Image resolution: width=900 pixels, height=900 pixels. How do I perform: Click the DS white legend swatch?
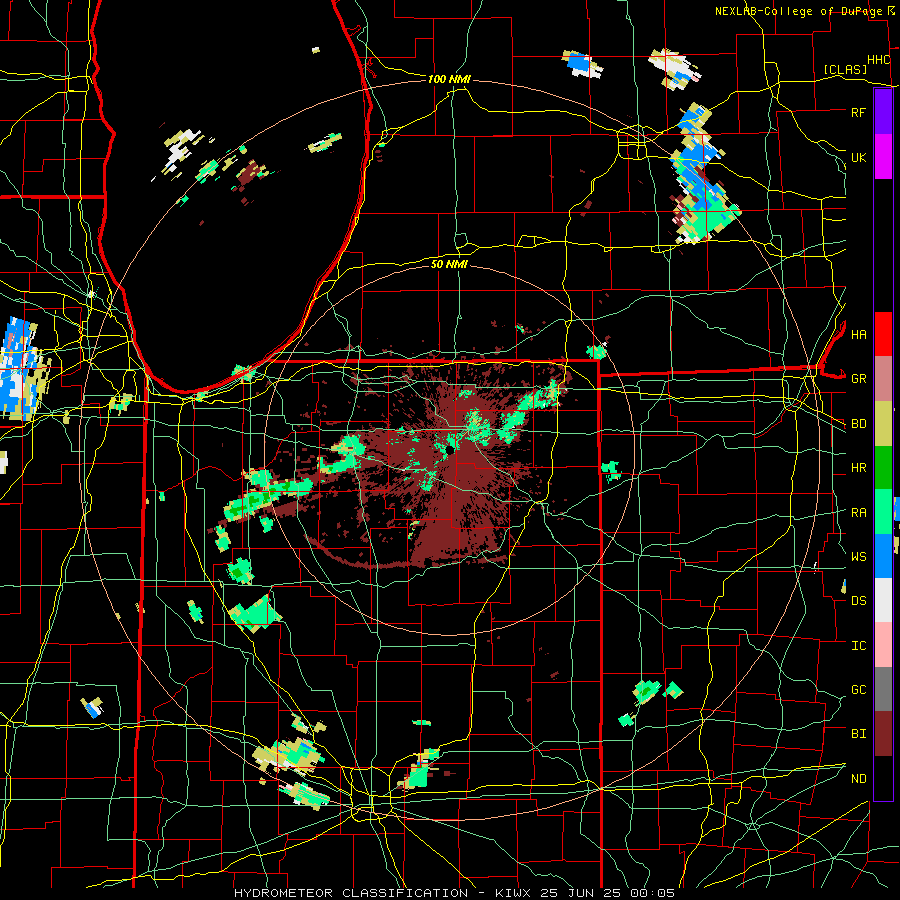click(x=883, y=600)
